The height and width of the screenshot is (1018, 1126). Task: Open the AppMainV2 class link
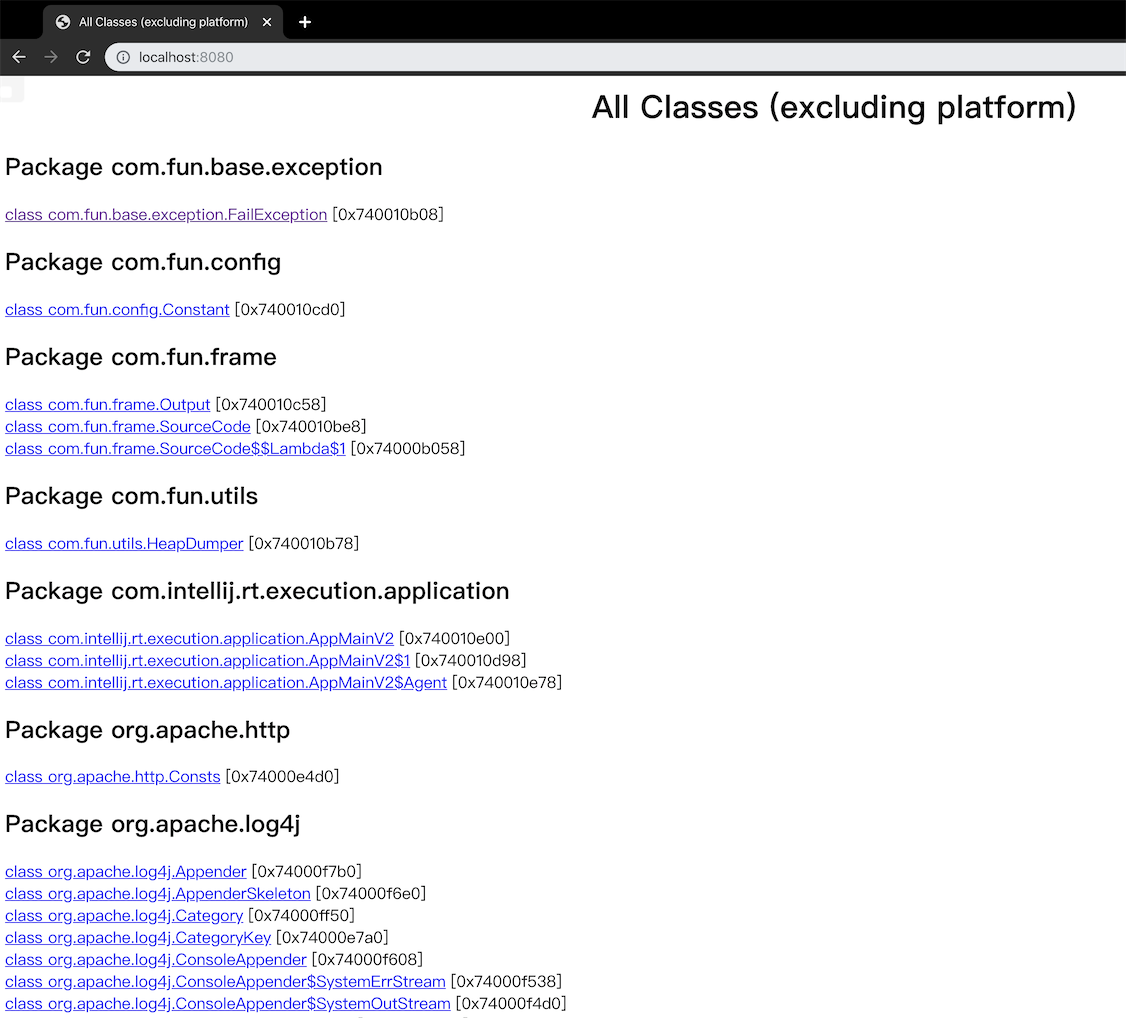200,638
